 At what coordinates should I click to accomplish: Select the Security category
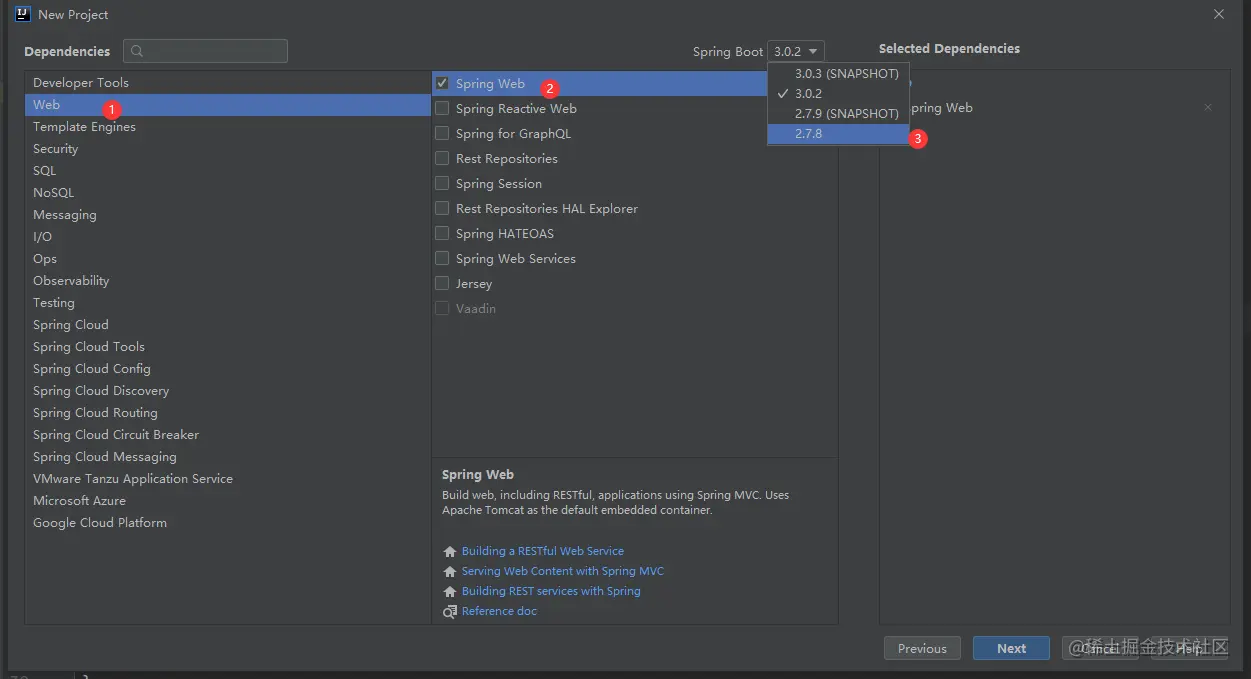tap(56, 149)
